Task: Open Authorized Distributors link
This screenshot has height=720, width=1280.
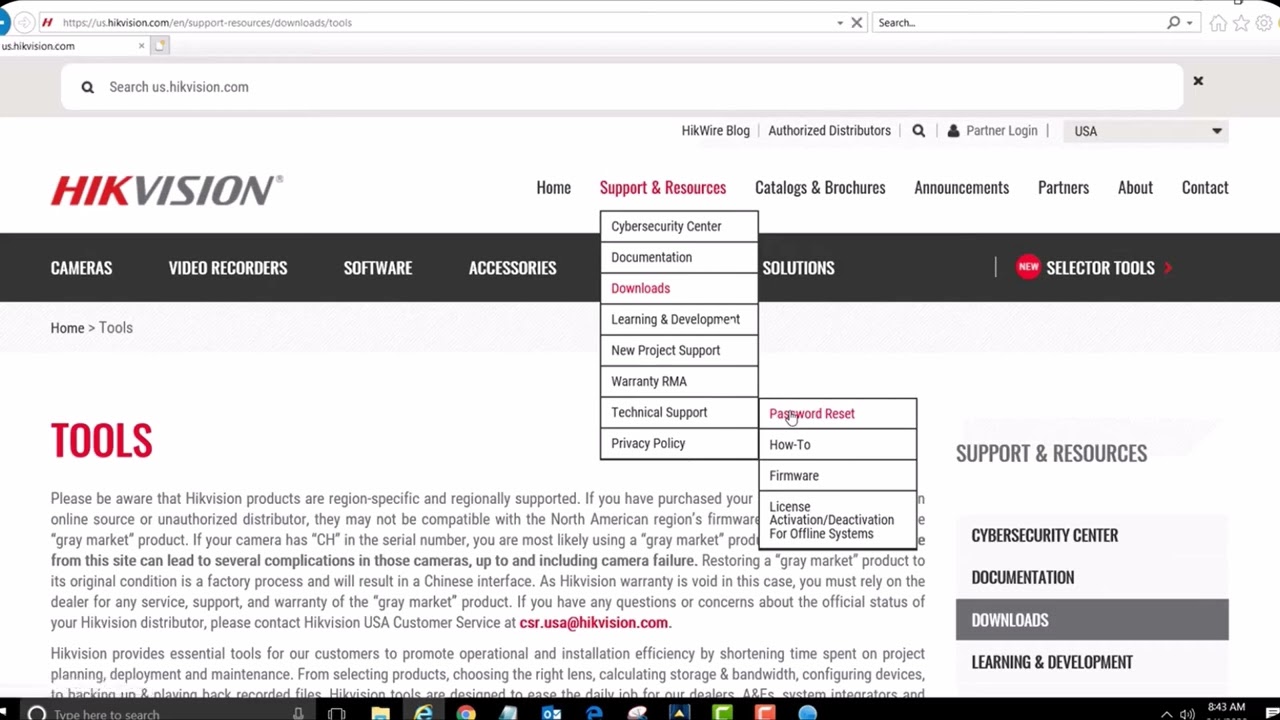Action: pos(829,131)
